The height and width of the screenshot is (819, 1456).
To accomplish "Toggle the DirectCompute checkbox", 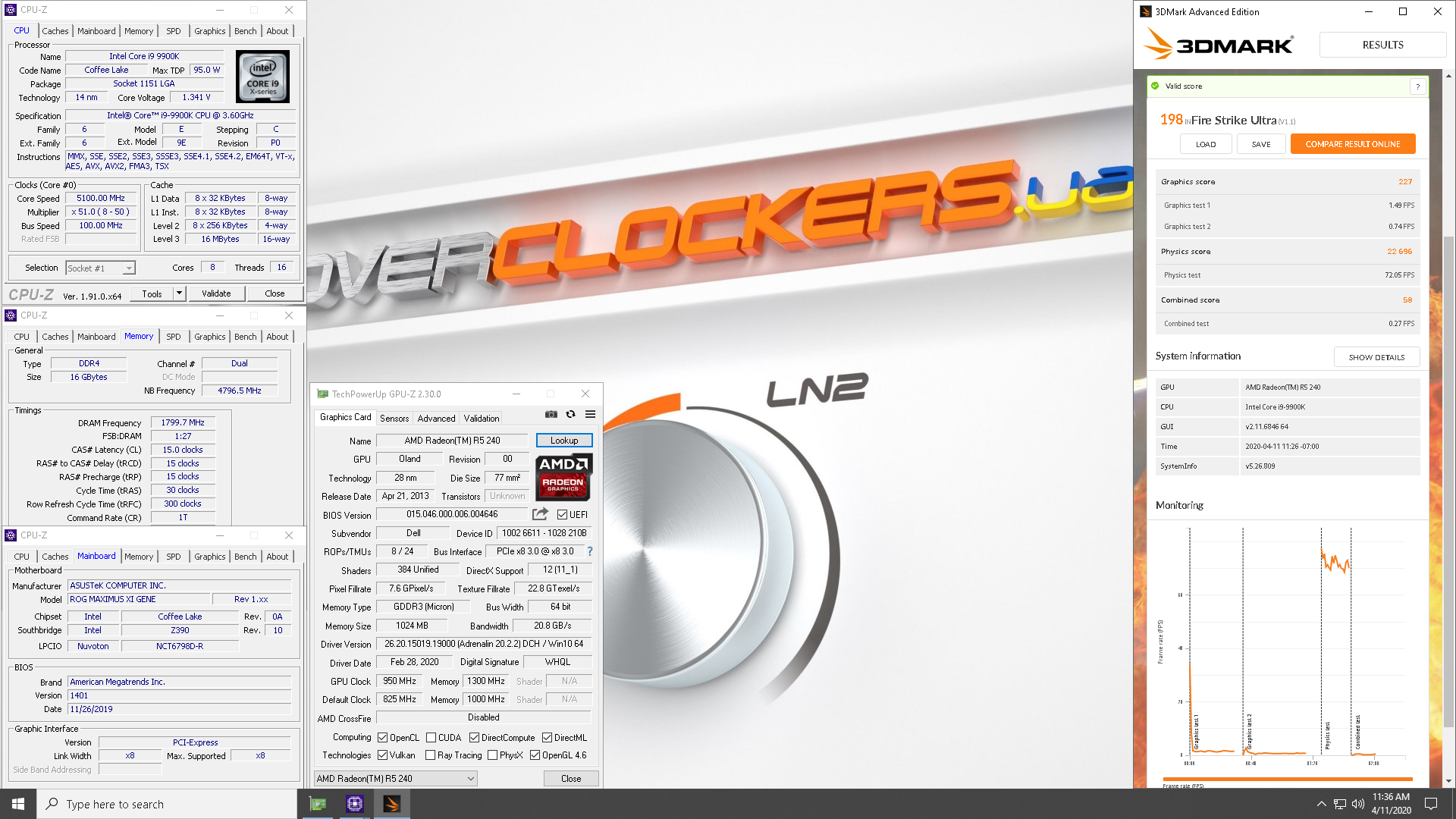I will (474, 738).
